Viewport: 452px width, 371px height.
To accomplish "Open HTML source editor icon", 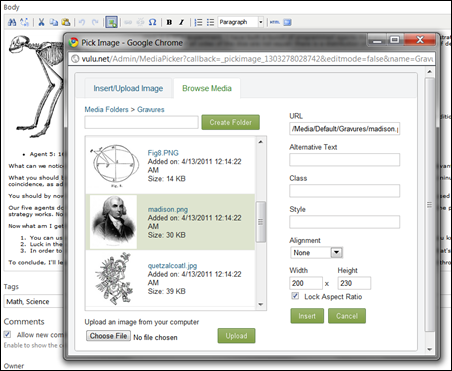I will coord(275,22).
